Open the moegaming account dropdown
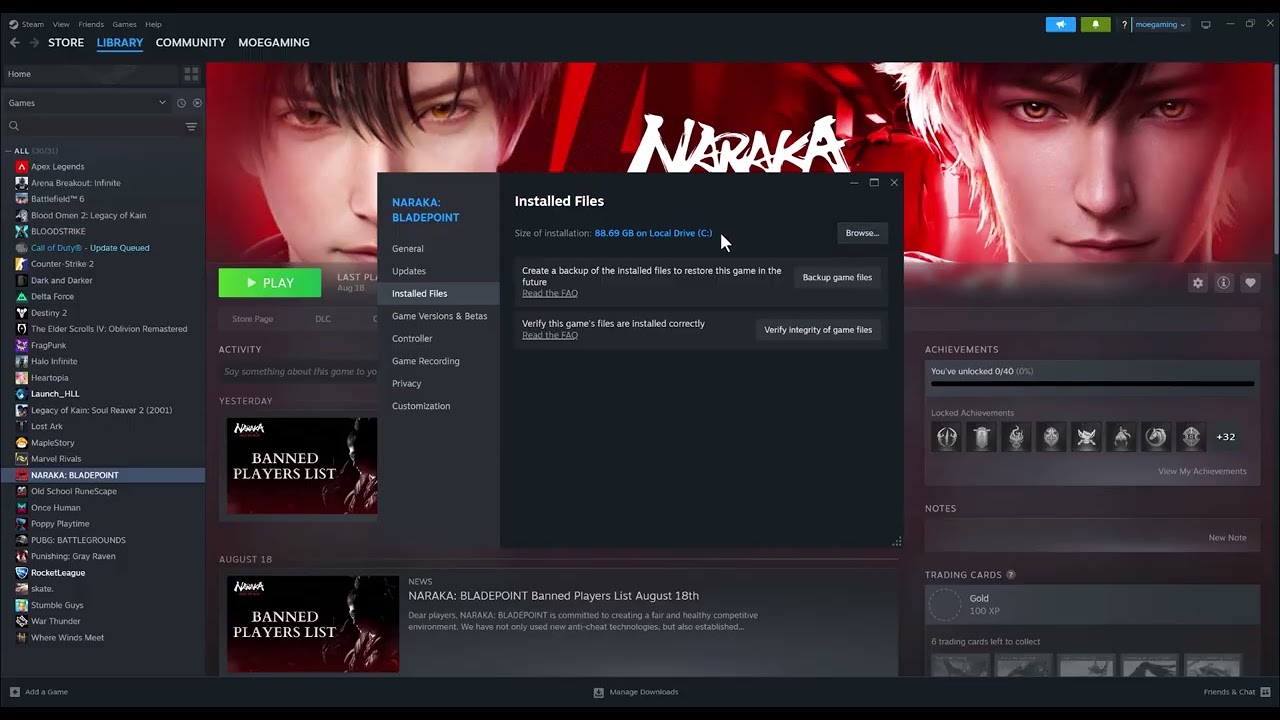The width and height of the screenshot is (1280, 720). [1161, 24]
